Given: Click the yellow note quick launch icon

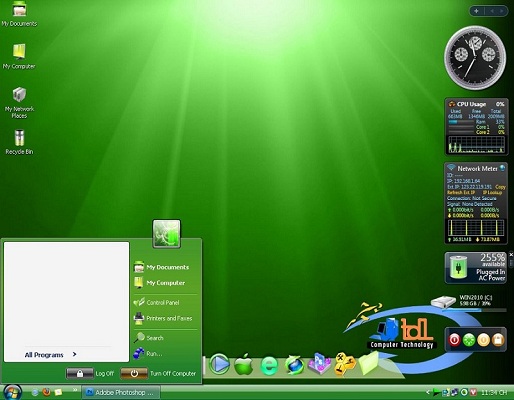Looking at the screenshot, I should 58,392.
